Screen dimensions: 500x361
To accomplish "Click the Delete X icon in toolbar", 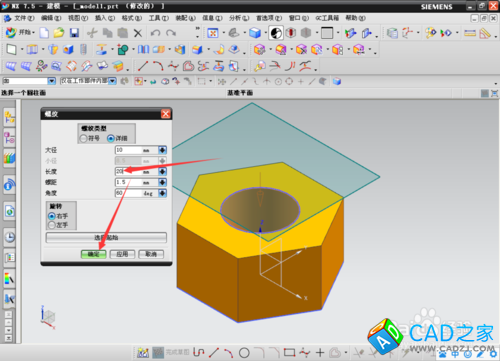I will coord(138,33).
